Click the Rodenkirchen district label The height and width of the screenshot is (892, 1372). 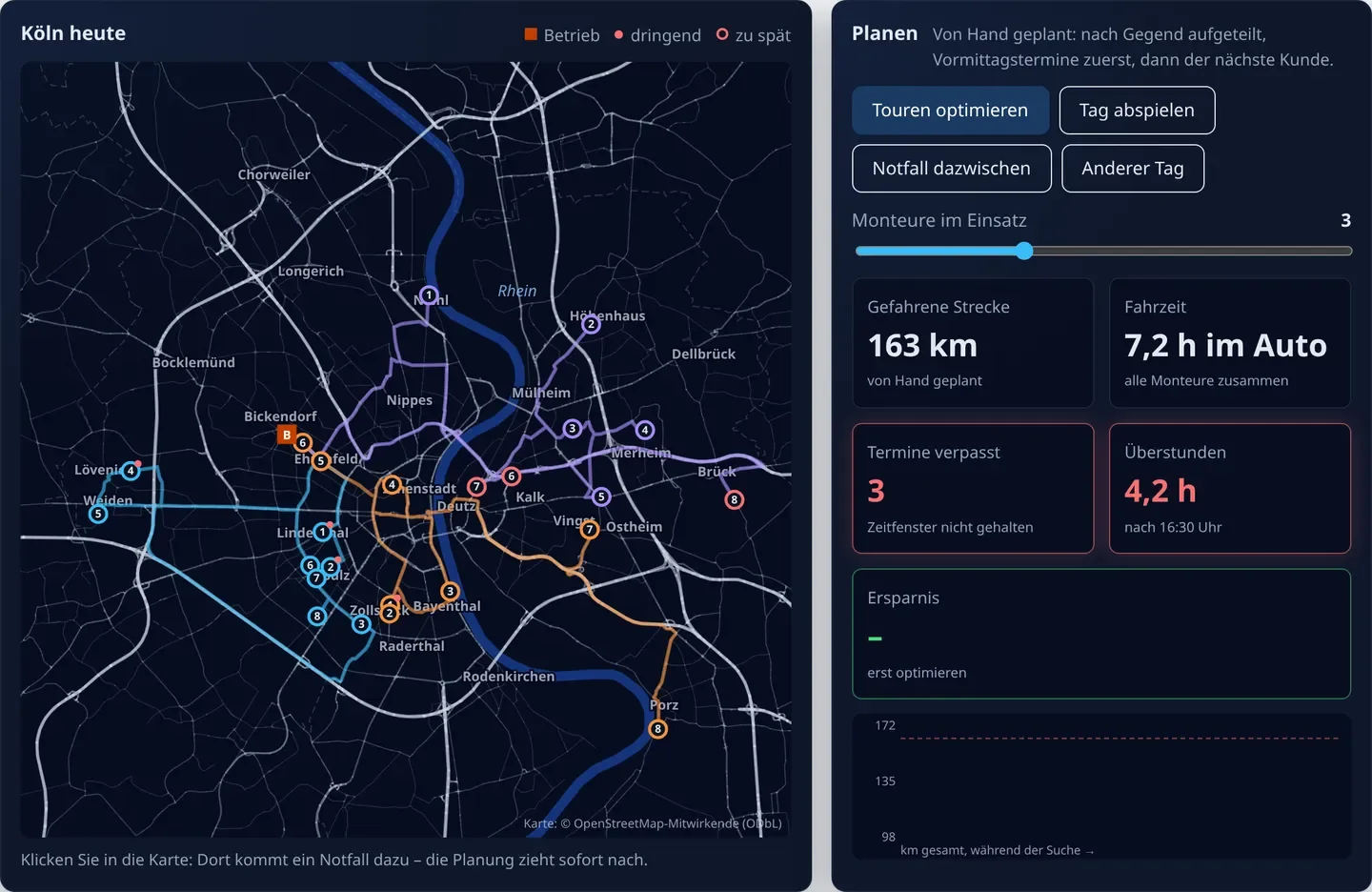click(509, 677)
